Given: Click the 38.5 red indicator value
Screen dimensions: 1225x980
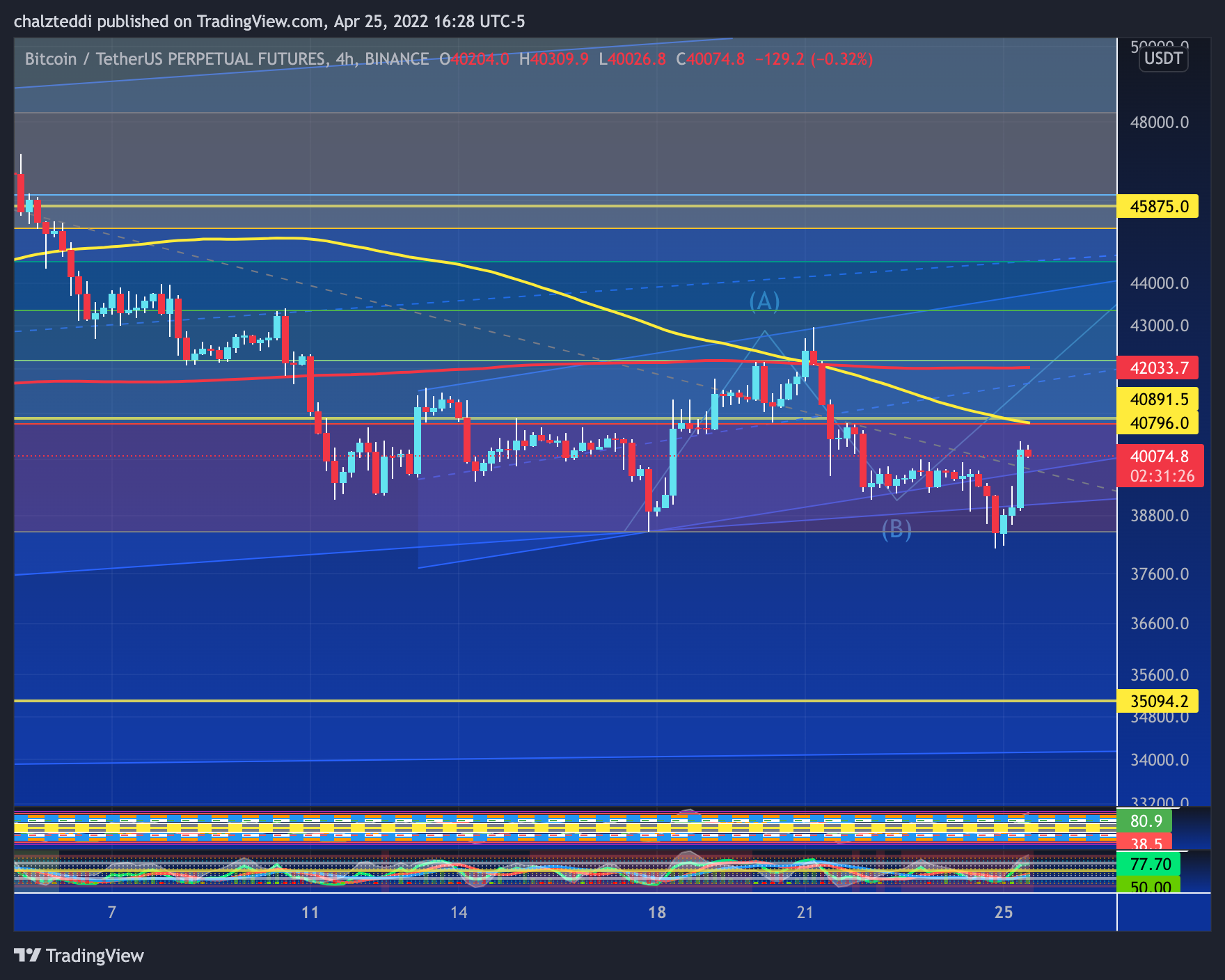Looking at the screenshot, I should (1145, 842).
